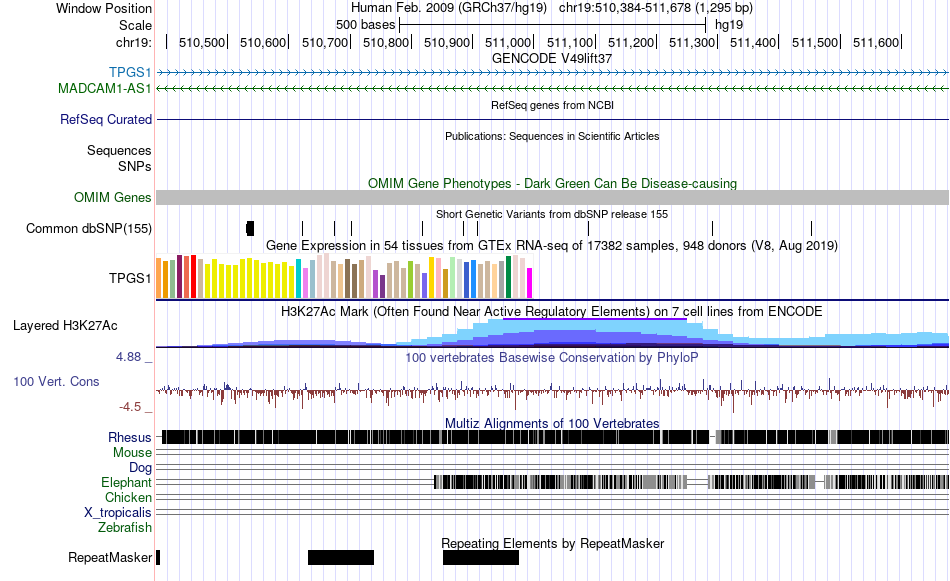Click 100 vertebrates Basewise Conservation by PhyloP title
Screen dimensions: 950x581
pyautogui.click(x=552, y=357)
